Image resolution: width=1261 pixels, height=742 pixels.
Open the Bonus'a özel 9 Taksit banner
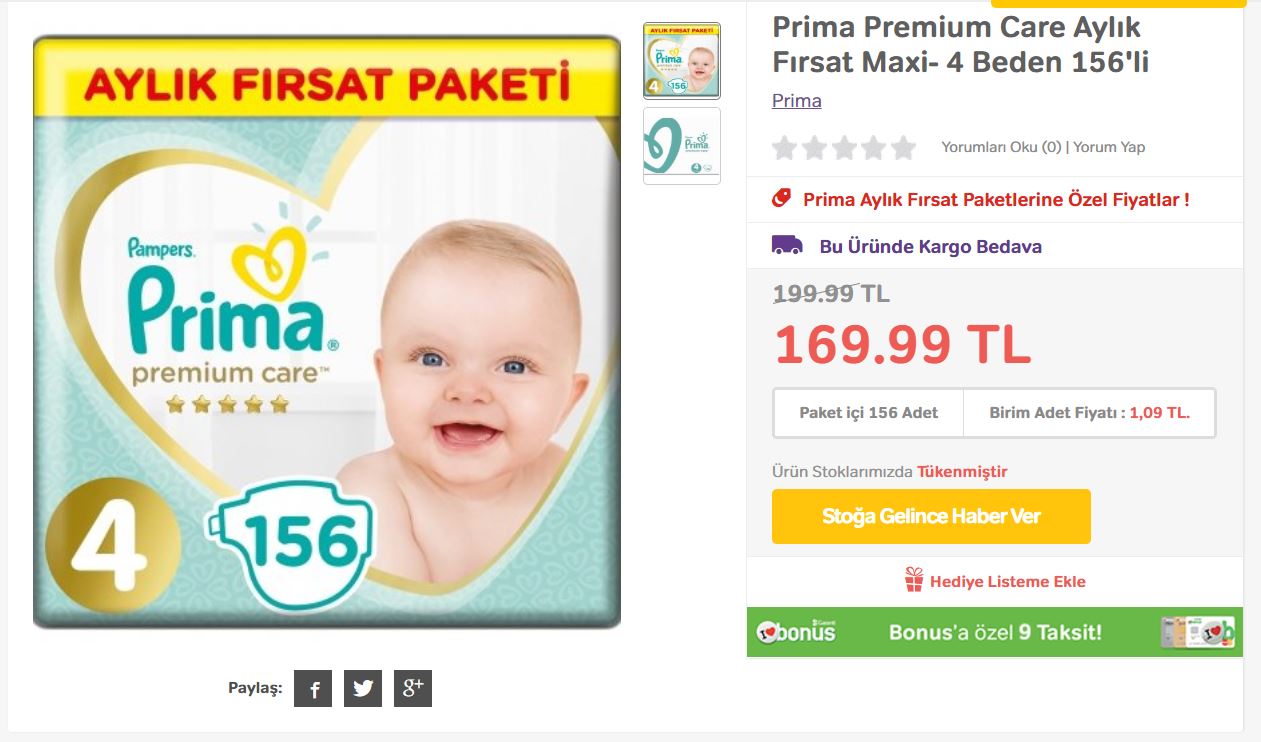tap(995, 632)
